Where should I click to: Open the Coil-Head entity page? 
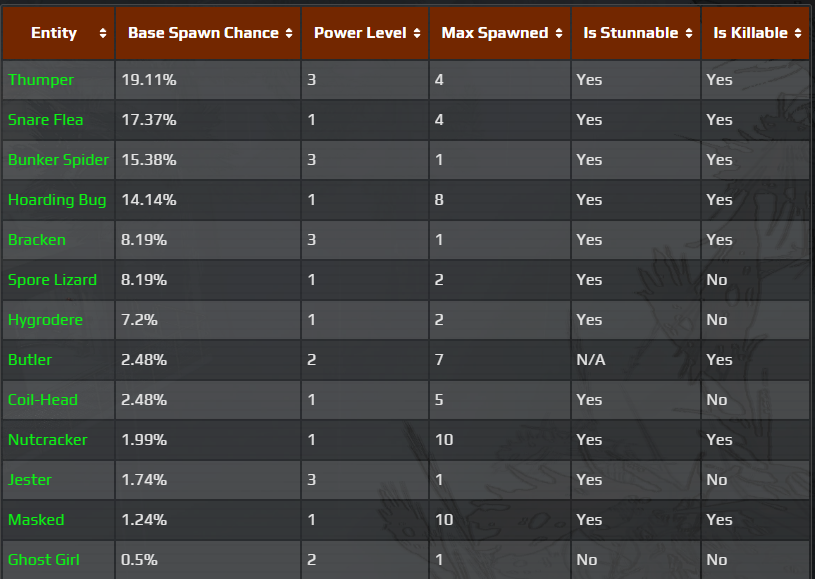coord(43,400)
